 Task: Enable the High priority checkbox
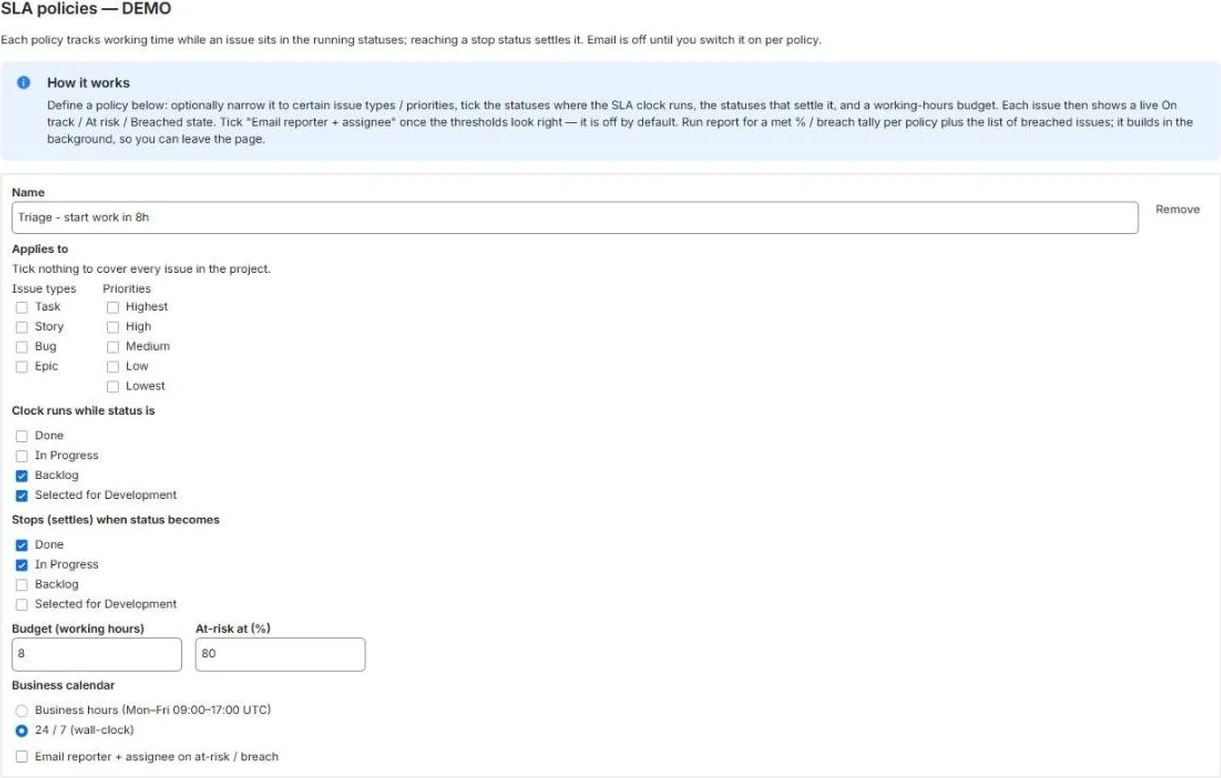(113, 327)
